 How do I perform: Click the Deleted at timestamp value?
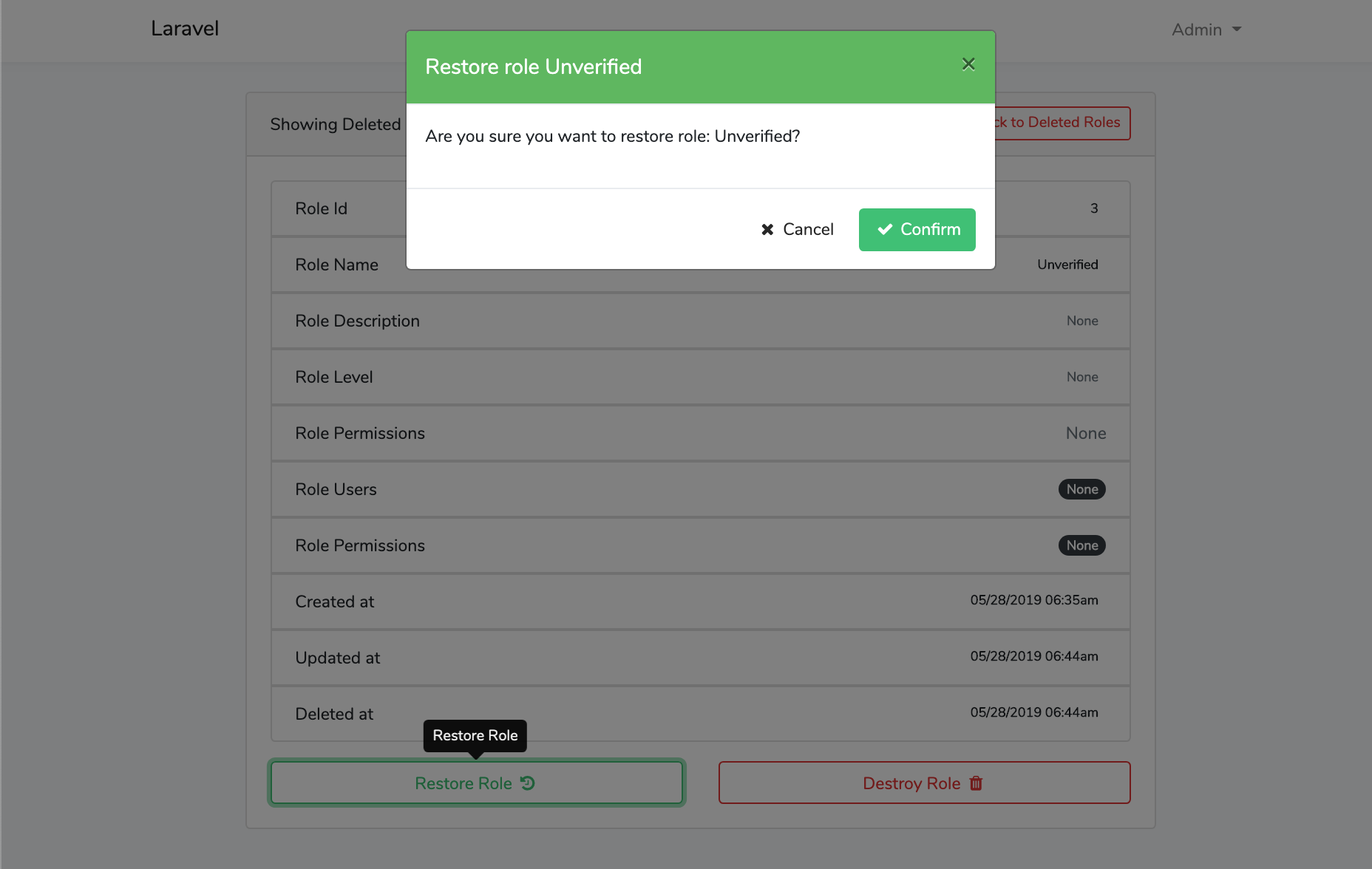click(1033, 712)
